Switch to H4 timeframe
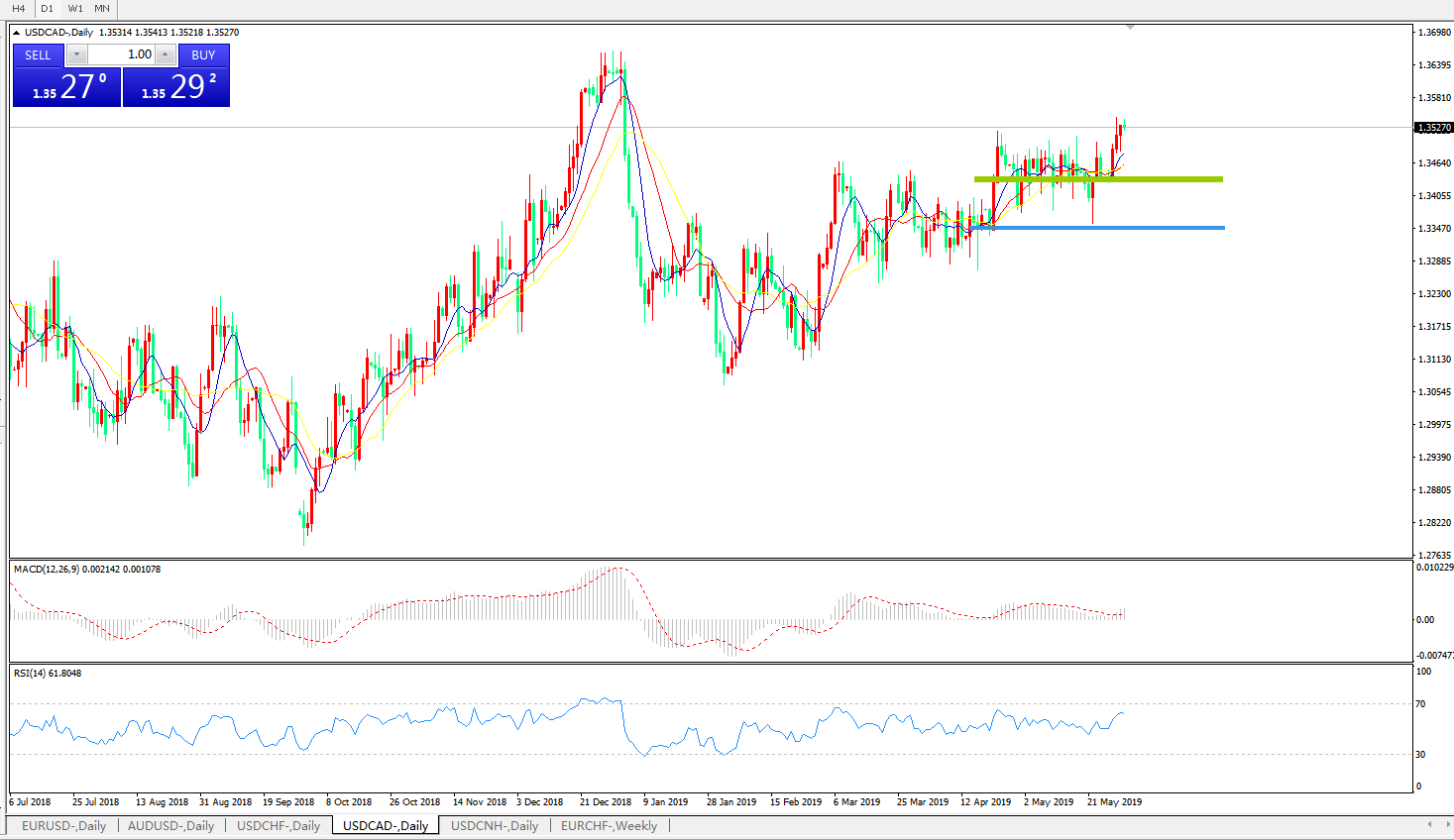 [18, 8]
